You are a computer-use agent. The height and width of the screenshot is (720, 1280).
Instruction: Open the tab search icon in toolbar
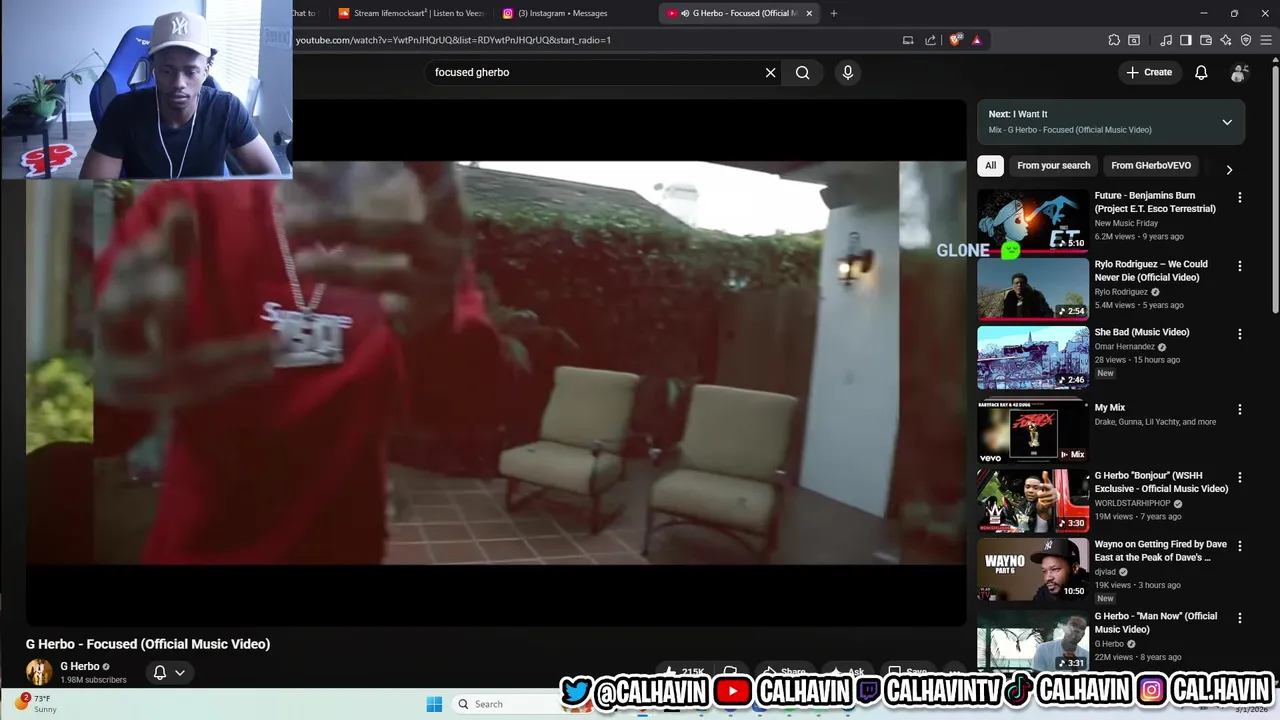pyautogui.click(x=1134, y=40)
